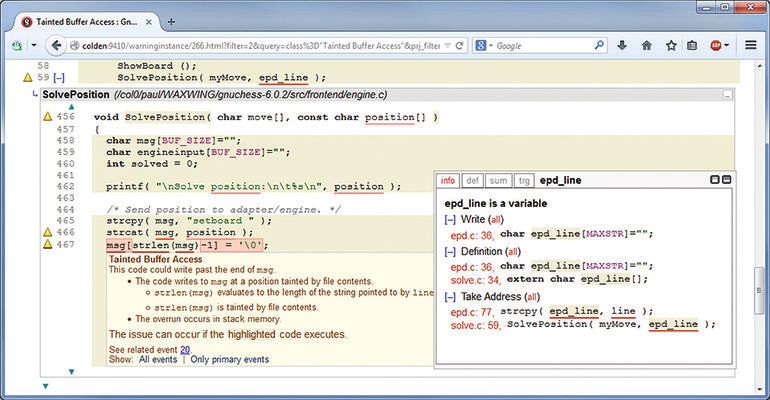Switch to the sum tab in popup
Screen dimensions: 770x400
coord(498,181)
